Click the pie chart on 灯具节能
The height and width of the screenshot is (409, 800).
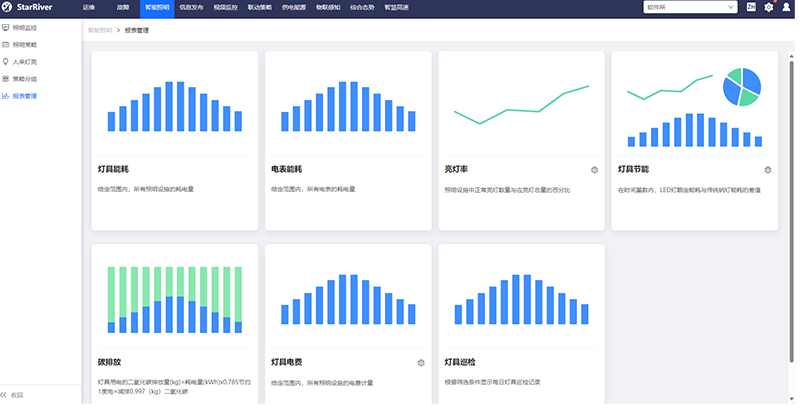tap(741, 87)
